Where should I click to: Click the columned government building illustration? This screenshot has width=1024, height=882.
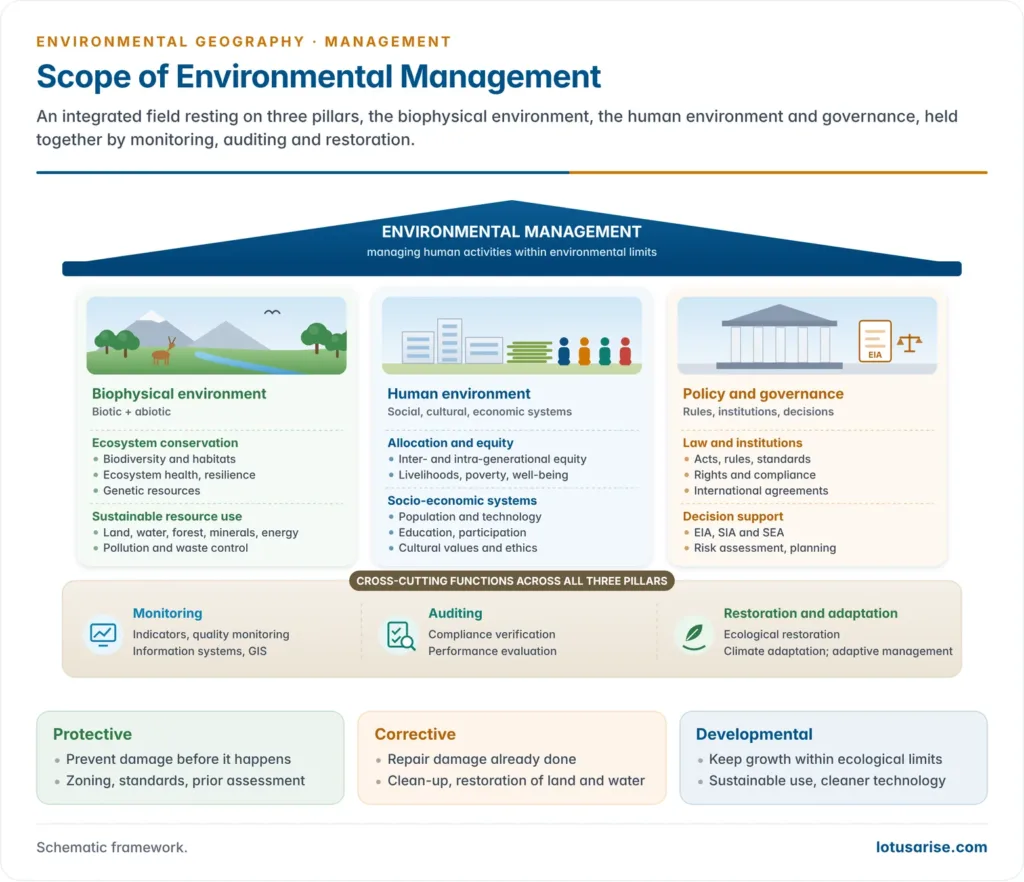click(779, 337)
